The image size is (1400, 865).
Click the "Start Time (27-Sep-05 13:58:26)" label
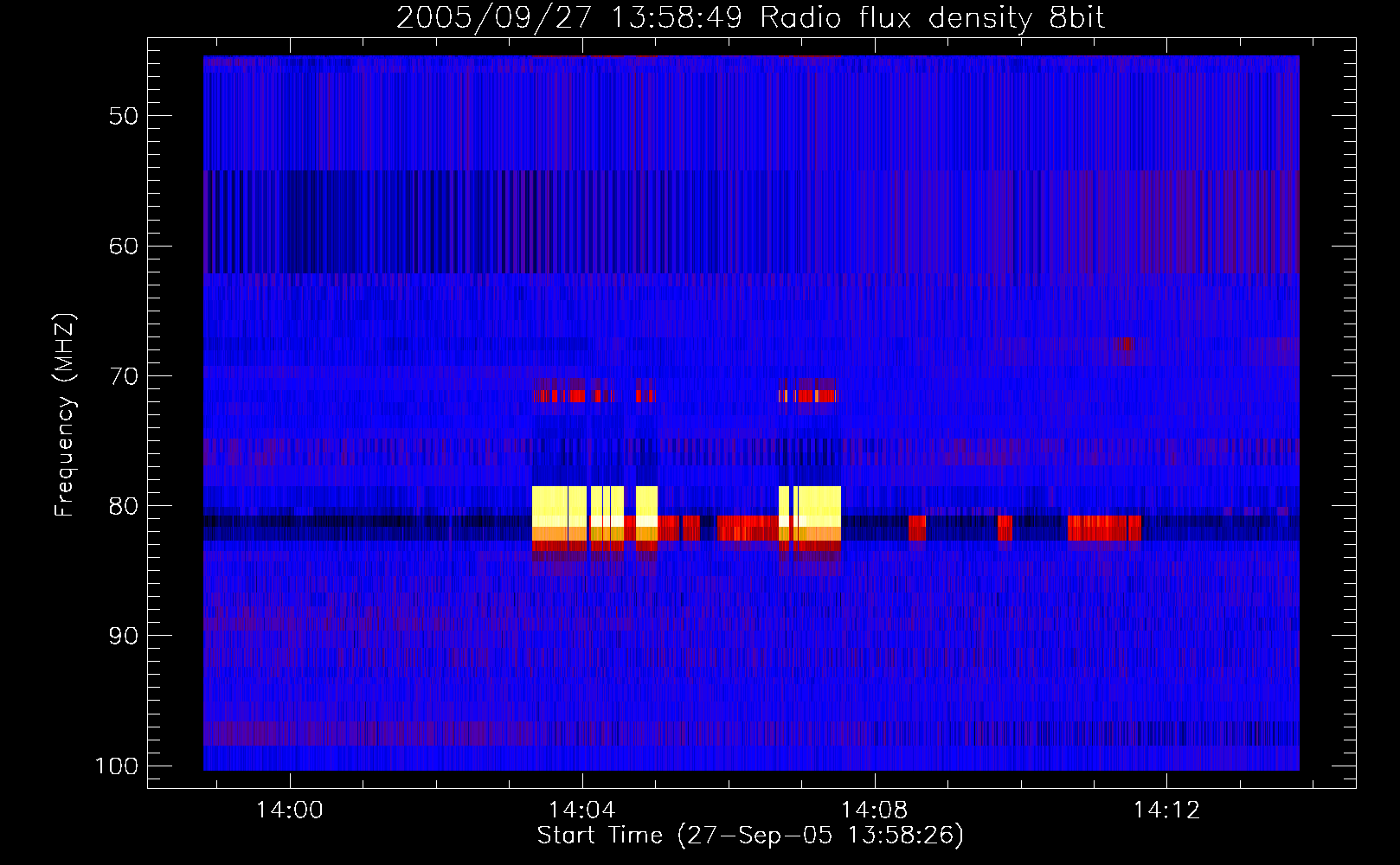tap(750, 836)
